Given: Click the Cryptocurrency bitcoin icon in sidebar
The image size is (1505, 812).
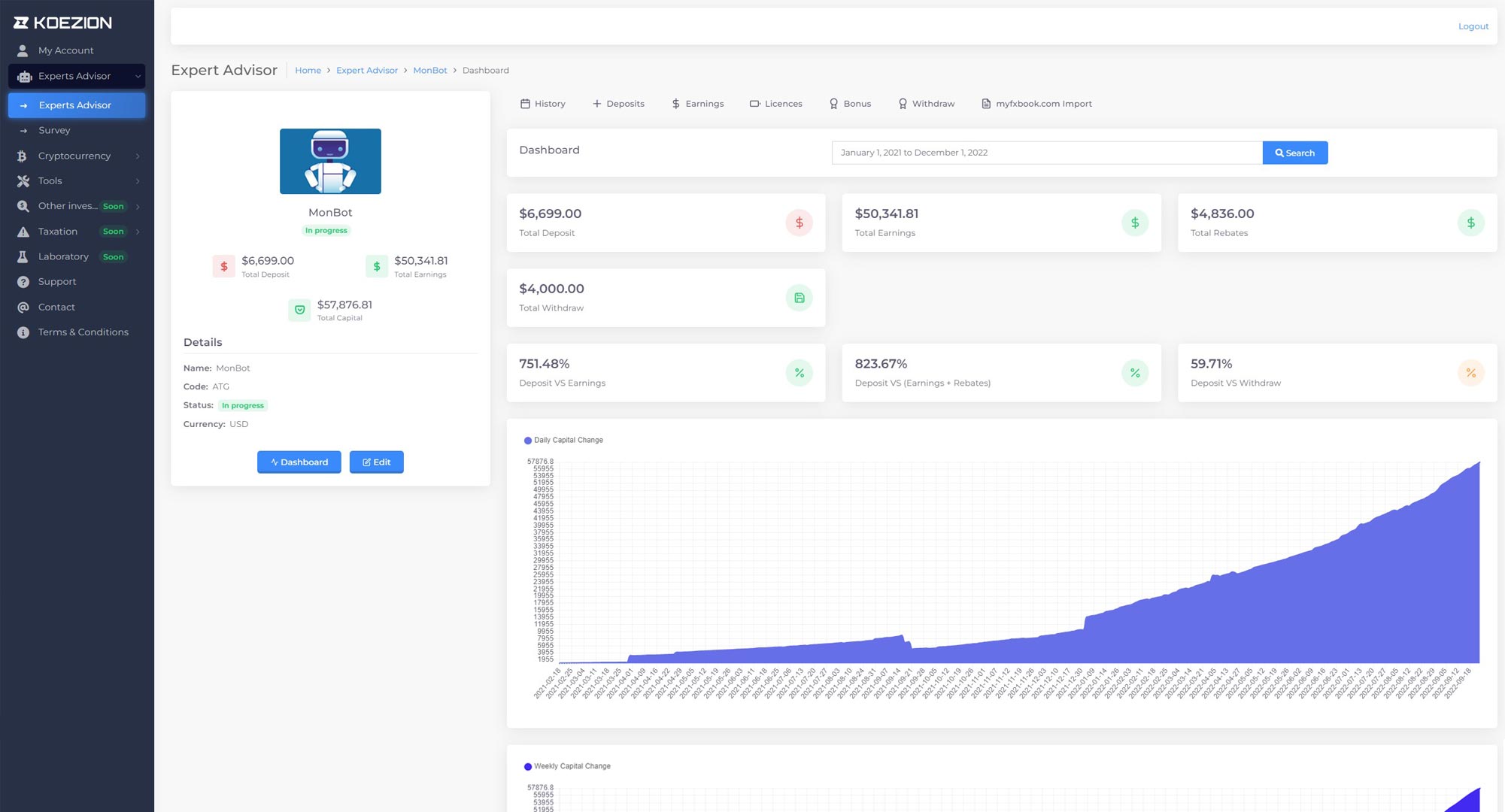Looking at the screenshot, I should (x=23, y=156).
